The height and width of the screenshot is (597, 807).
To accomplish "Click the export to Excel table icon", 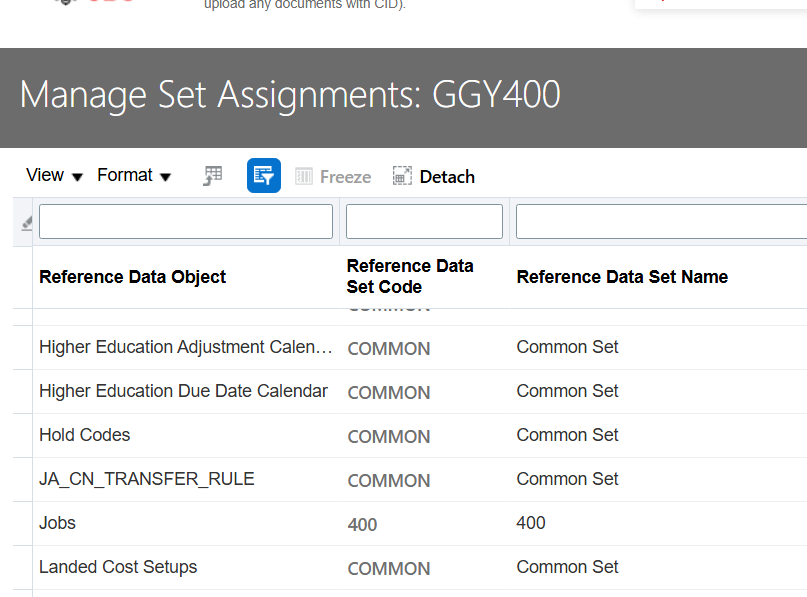I will pos(213,175).
